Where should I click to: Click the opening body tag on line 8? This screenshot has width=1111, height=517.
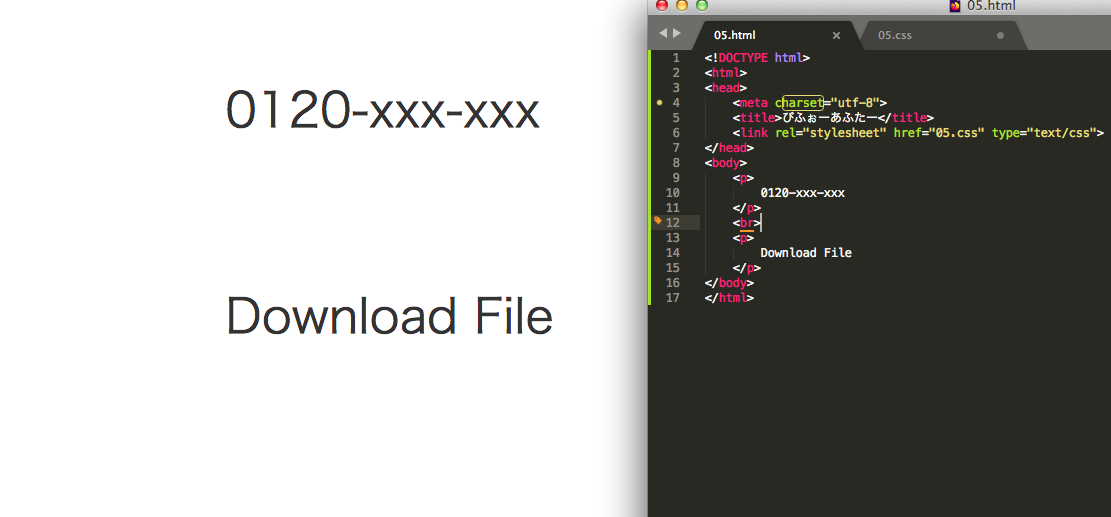[x=726, y=163]
